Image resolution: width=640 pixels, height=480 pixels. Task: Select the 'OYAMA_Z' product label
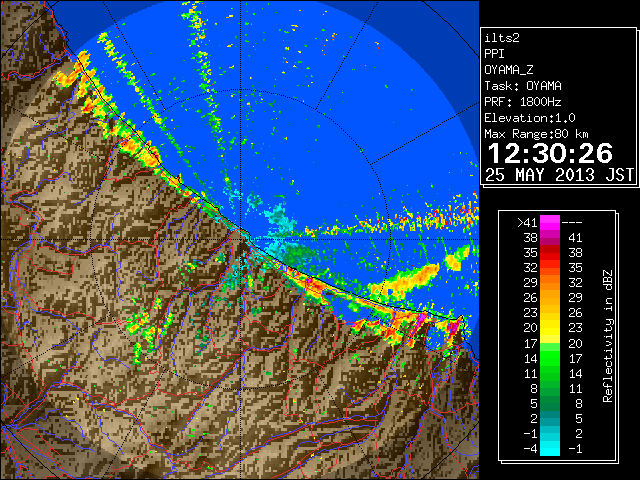(x=509, y=70)
